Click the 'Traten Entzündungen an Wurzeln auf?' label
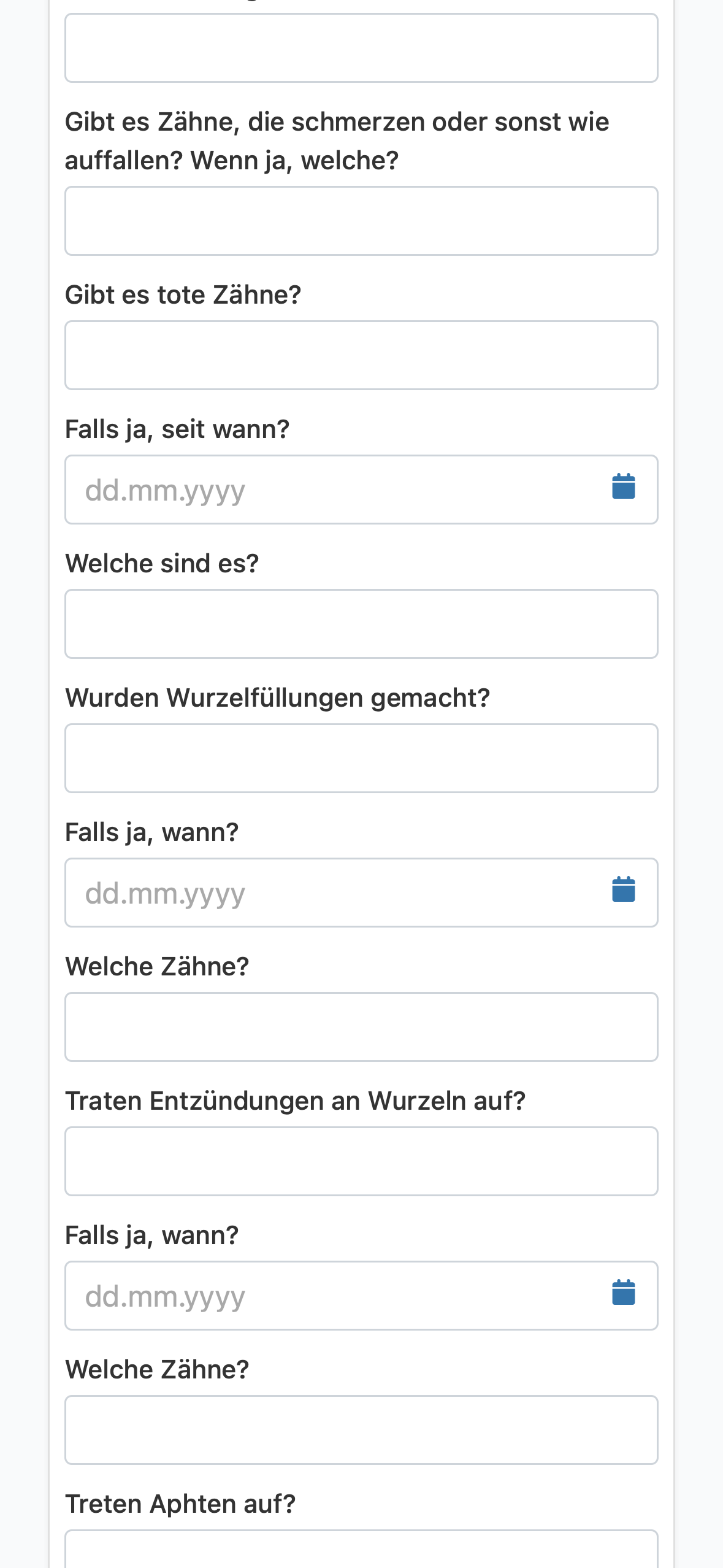 295,1101
